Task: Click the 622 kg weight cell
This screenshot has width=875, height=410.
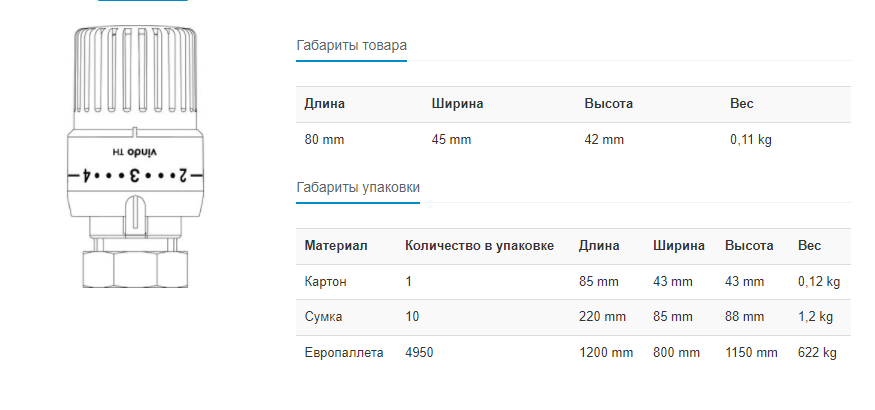Action: coord(817,353)
